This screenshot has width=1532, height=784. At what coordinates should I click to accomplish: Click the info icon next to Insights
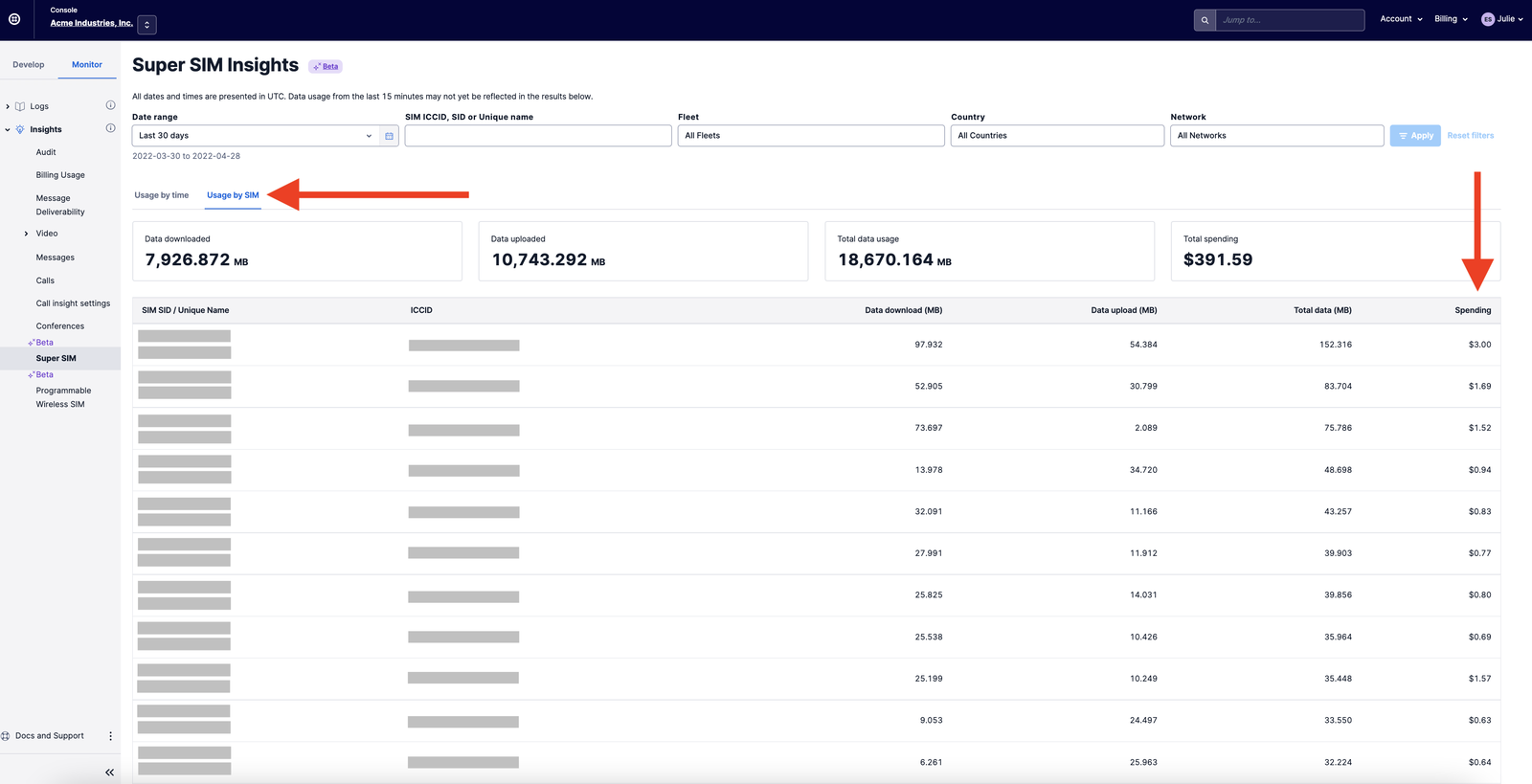coord(110,128)
